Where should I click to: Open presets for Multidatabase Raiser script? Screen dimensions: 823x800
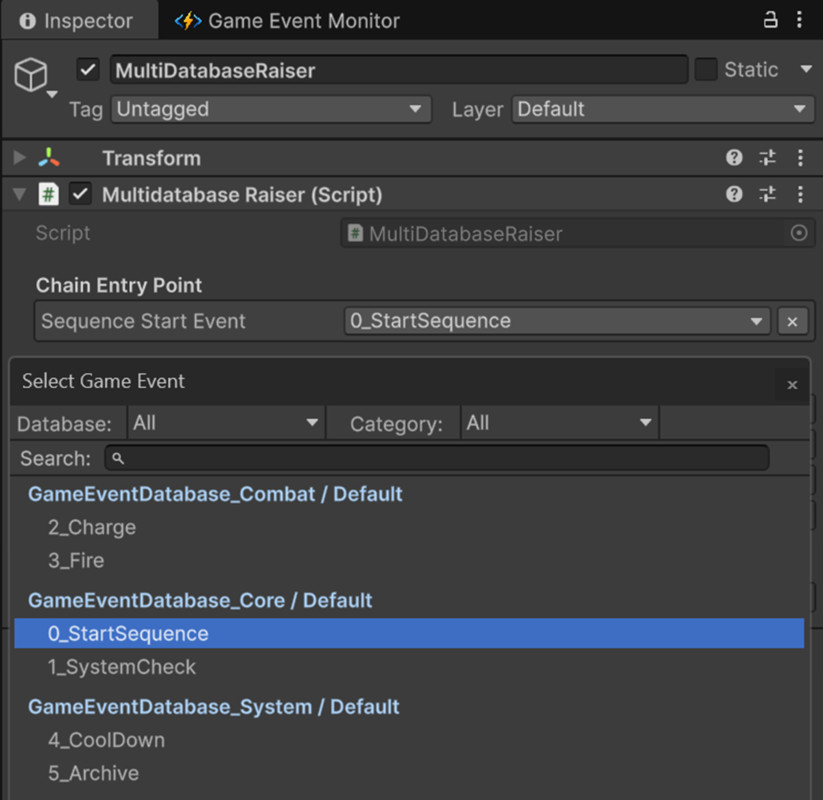click(x=766, y=194)
